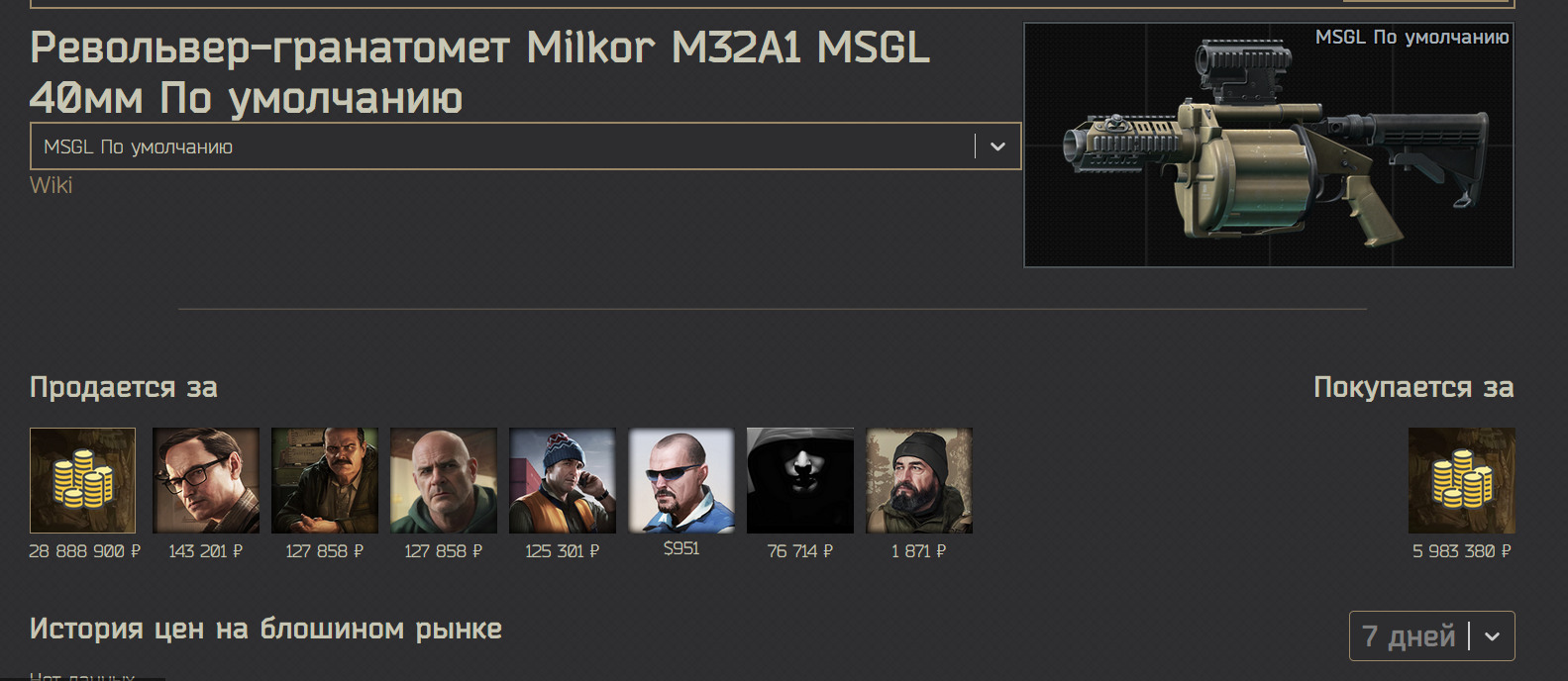Viewport: 1568px width, 681px height.
Task: Click the Prapor trader portrait with mustache
Action: (x=325, y=480)
